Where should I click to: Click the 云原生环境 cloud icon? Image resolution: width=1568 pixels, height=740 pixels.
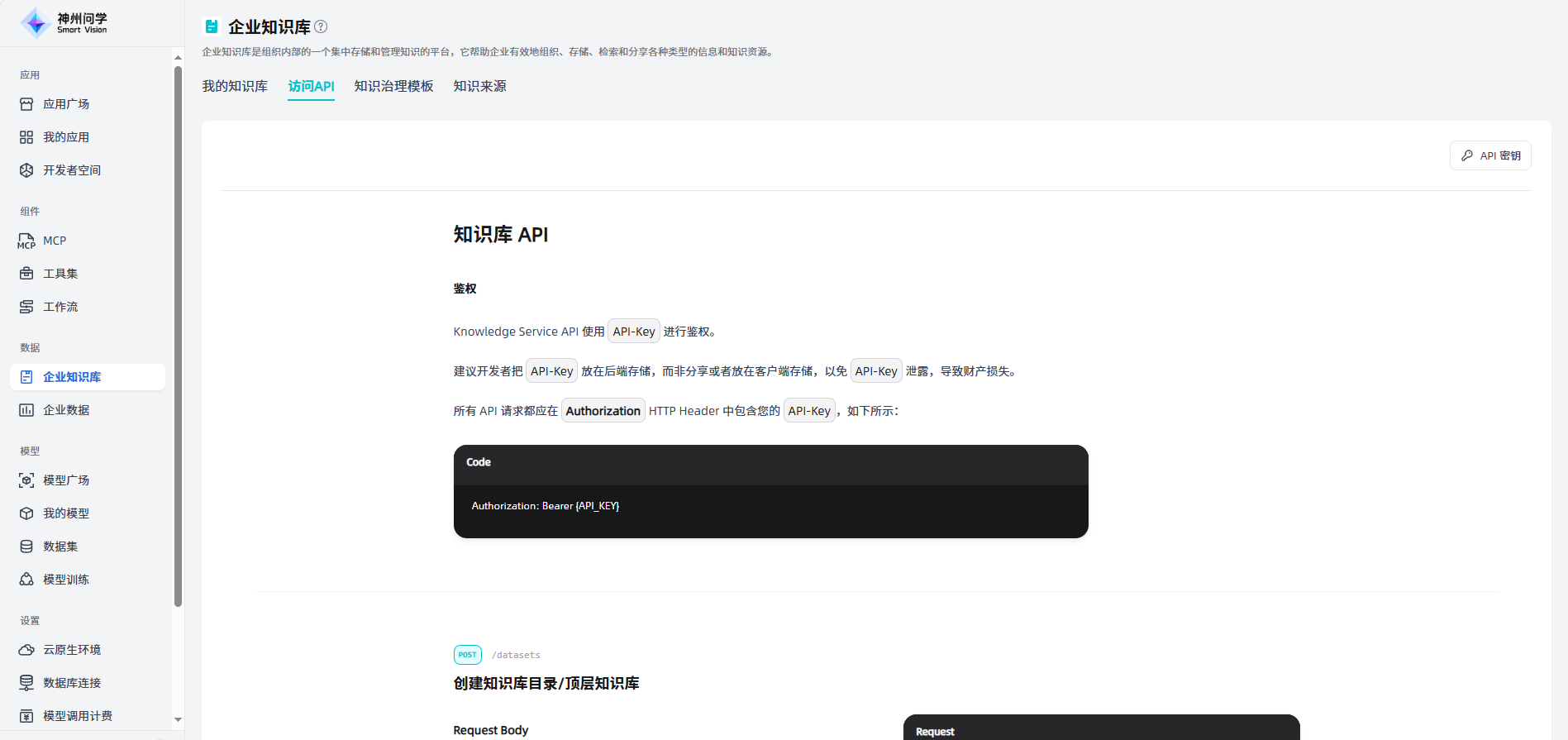[x=26, y=650]
